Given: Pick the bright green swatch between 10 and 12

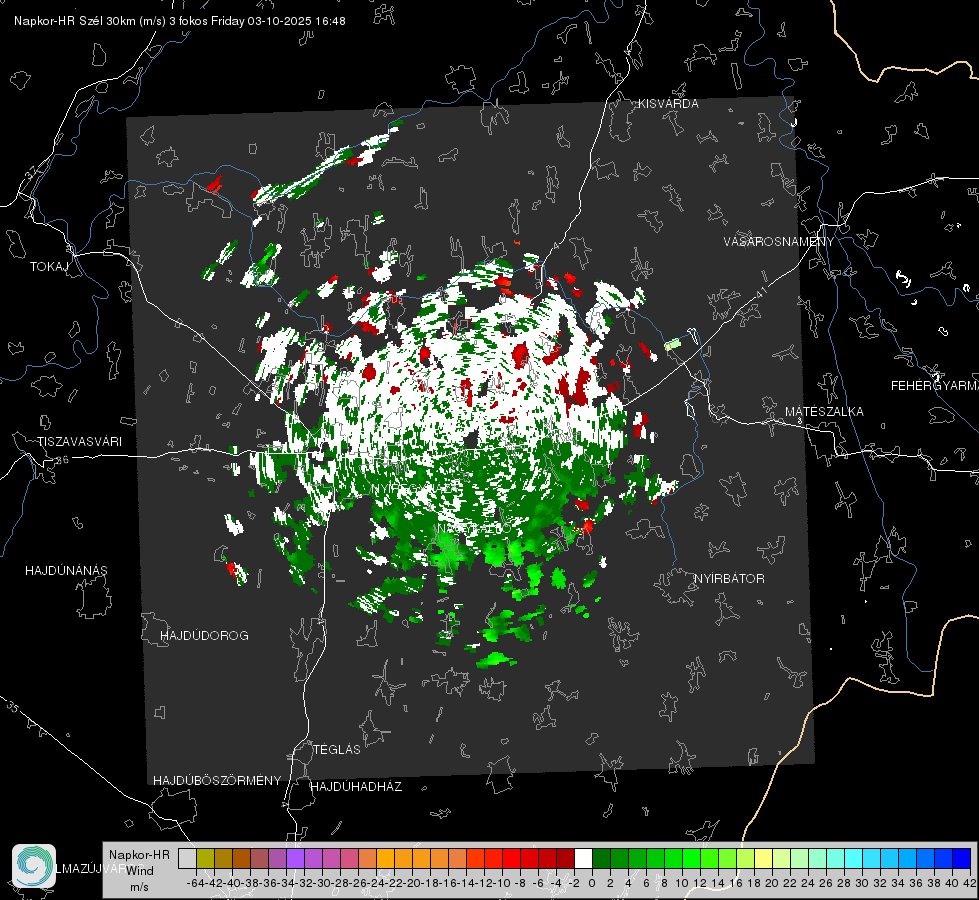Looking at the screenshot, I should coord(691,859).
